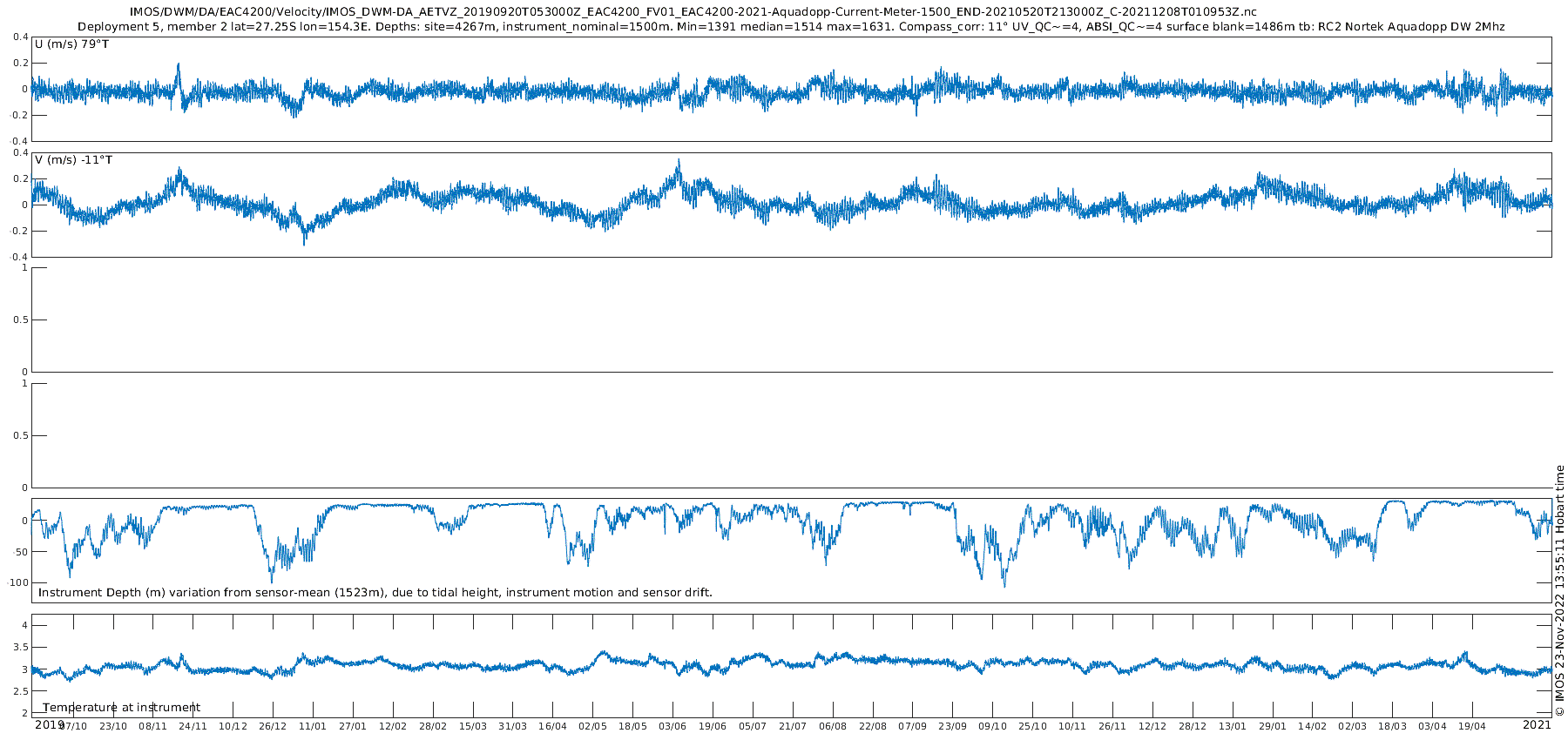Click the '09/10' date tick label
Viewport: 1568px width, 740px height.
(x=993, y=726)
